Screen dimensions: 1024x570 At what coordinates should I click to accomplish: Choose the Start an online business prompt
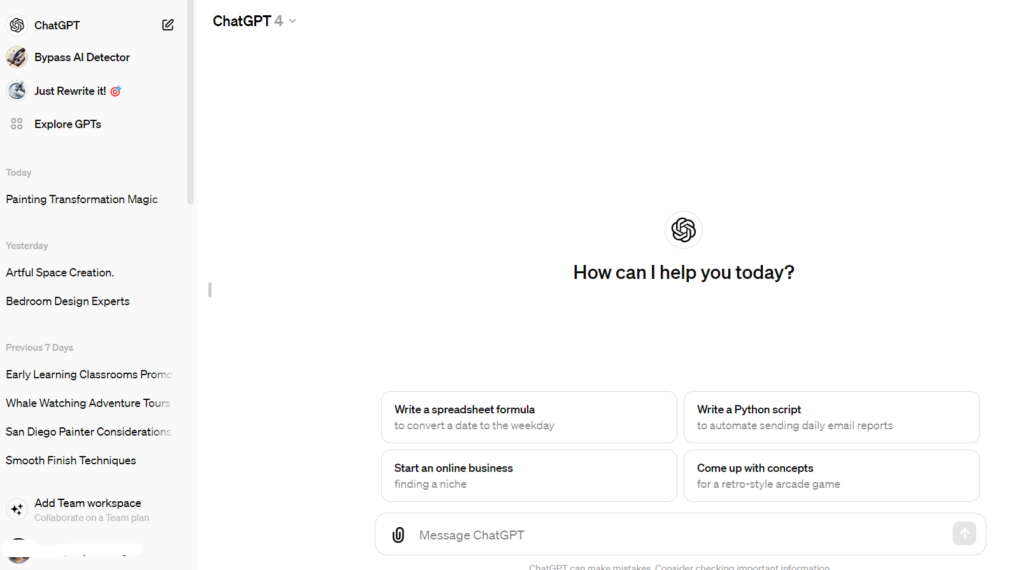529,476
